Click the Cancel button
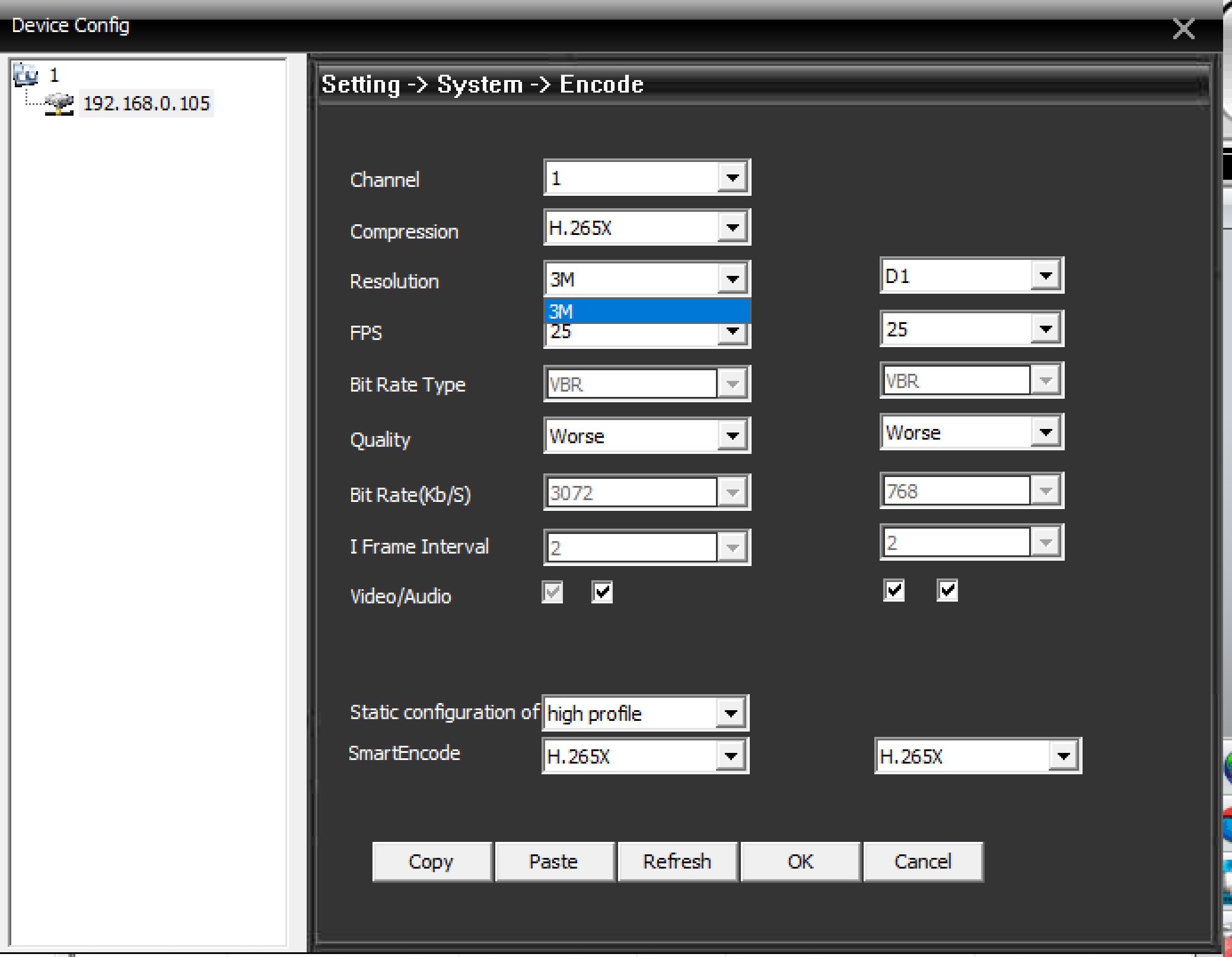This screenshot has height=957, width=1232. point(922,861)
